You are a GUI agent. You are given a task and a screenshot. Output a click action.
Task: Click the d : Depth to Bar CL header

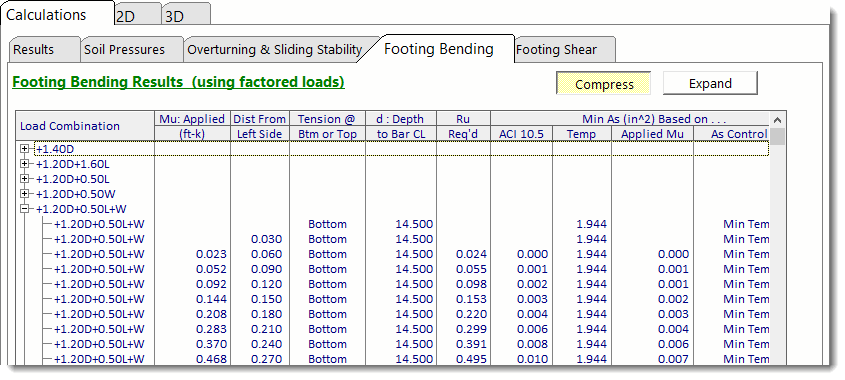click(400, 126)
